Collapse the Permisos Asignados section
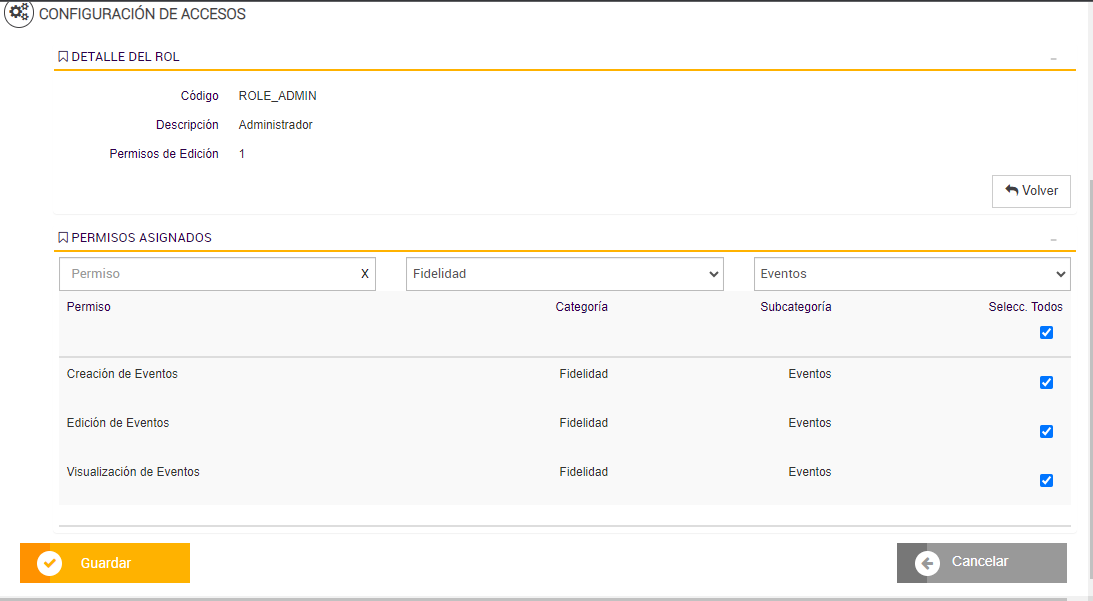Screen dimensions: 1093x601 (1053, 240)
